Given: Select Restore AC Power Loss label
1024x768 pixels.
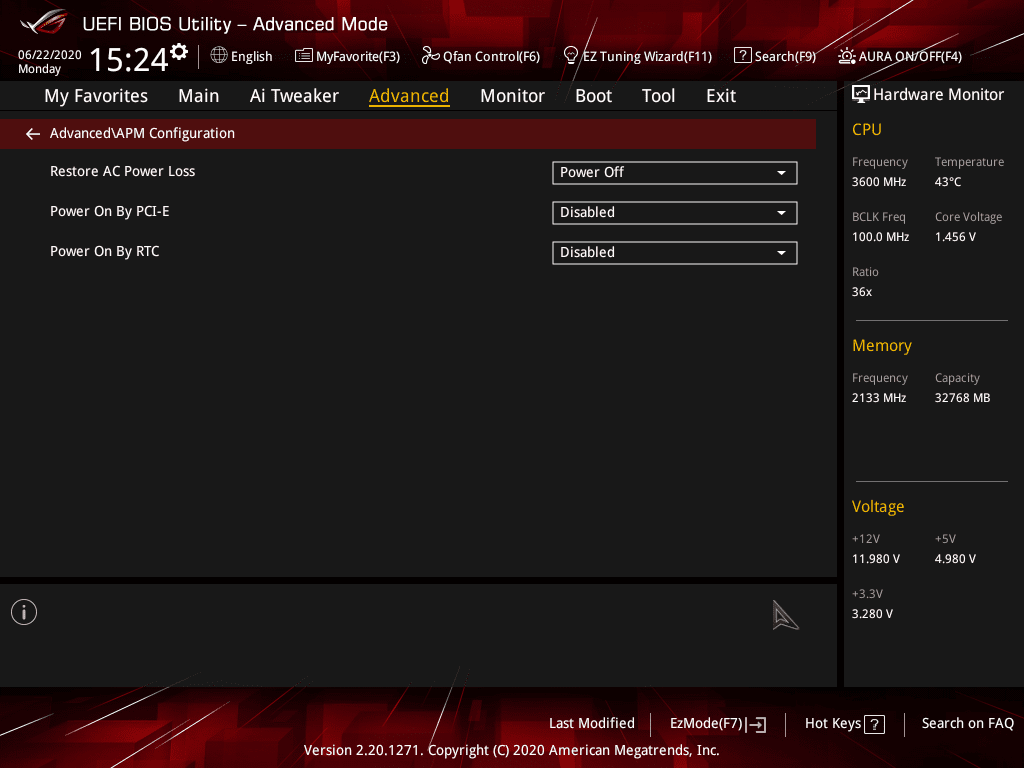Looking at the screenshot, I should point(123,171).
